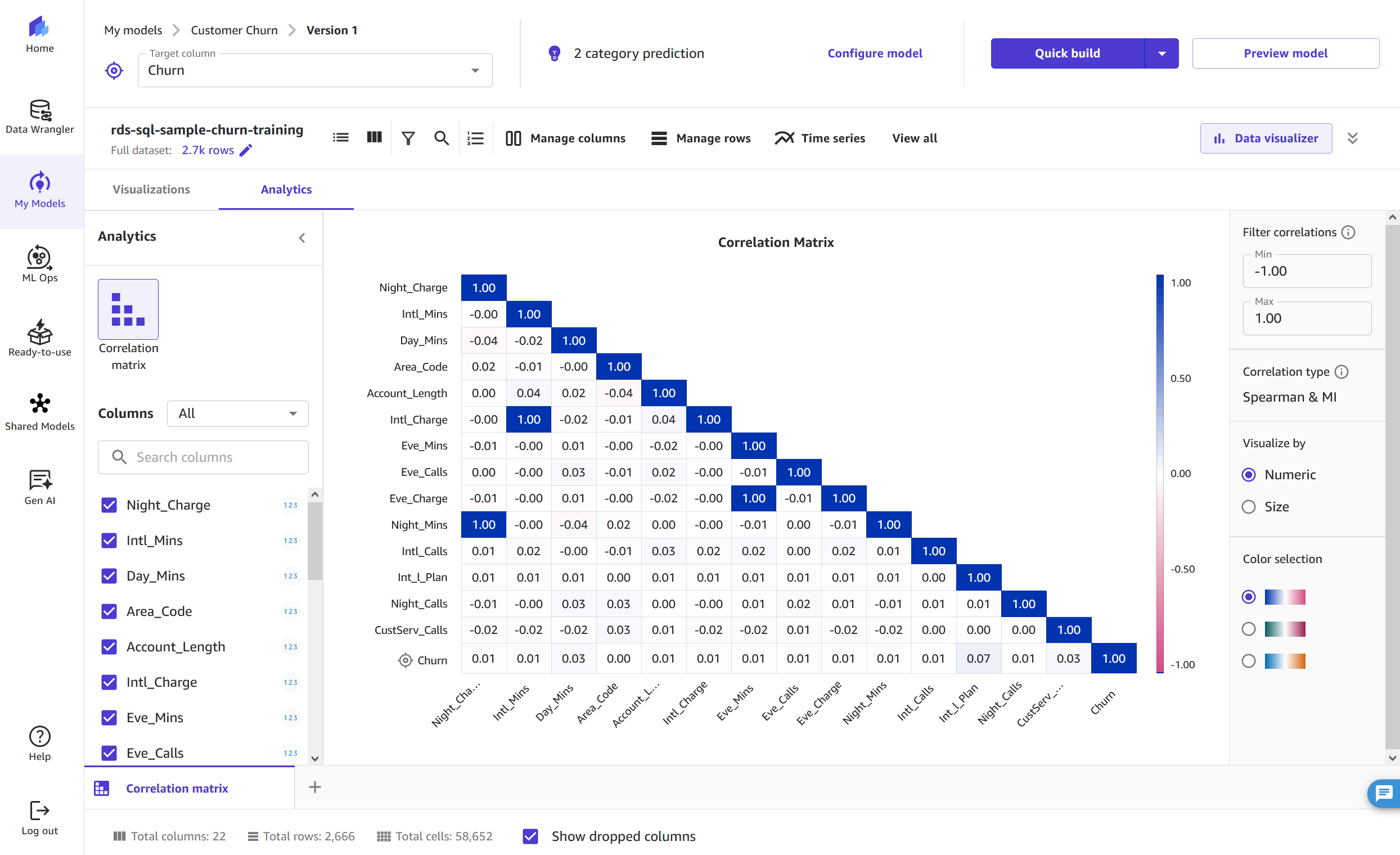1400x855 pixels.
Task: Click the filter funnel icon
Action: [x=408, y=138]
